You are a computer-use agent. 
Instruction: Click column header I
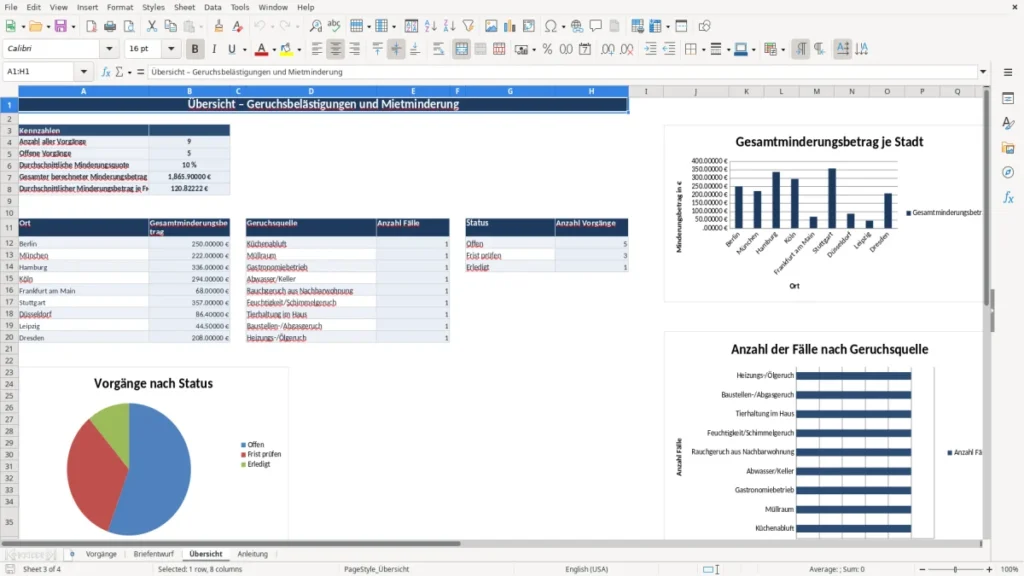point(646,91)
